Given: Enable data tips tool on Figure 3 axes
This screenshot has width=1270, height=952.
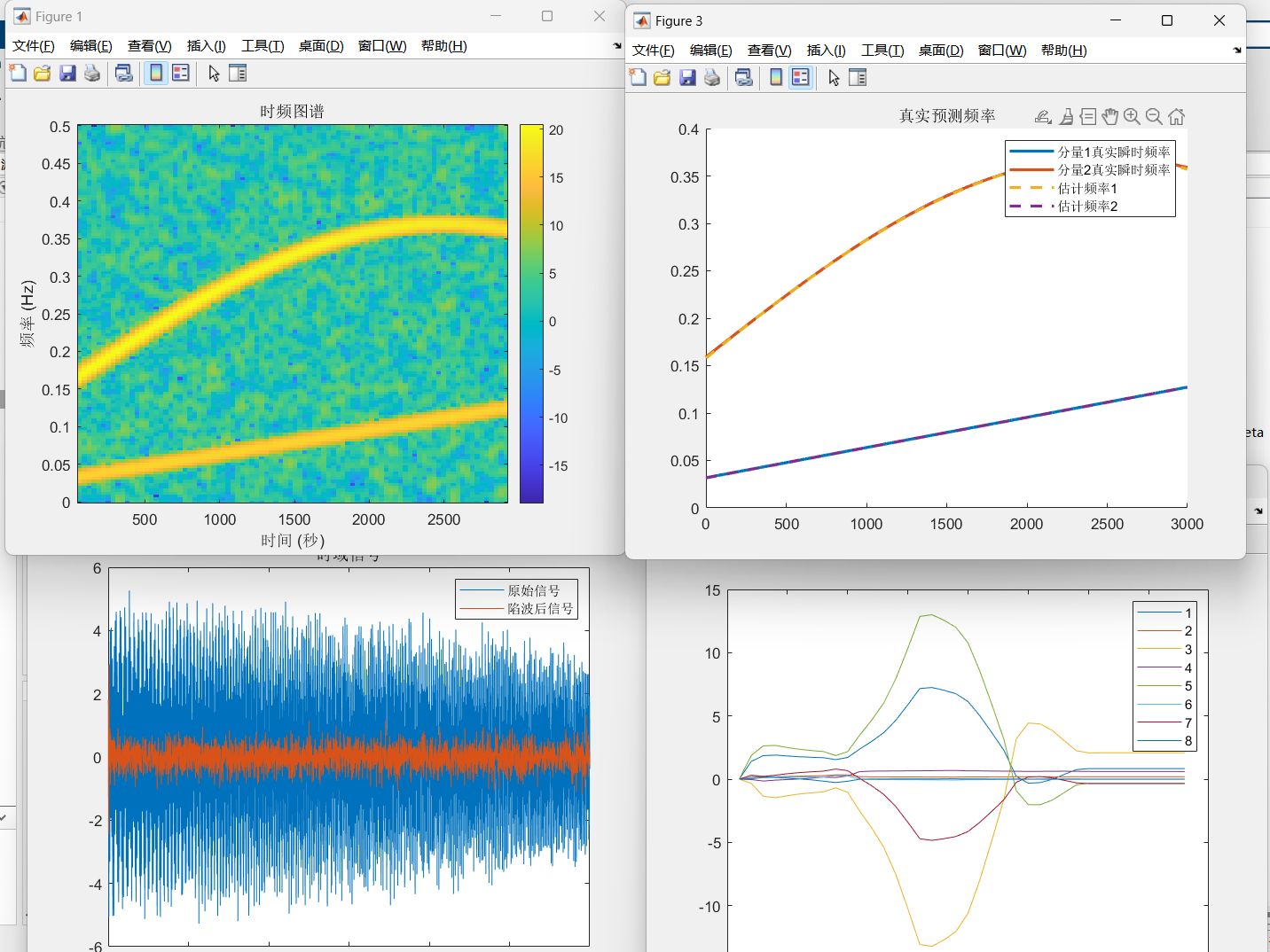Looking at the screenshot, I should [x=1088, y=116].
